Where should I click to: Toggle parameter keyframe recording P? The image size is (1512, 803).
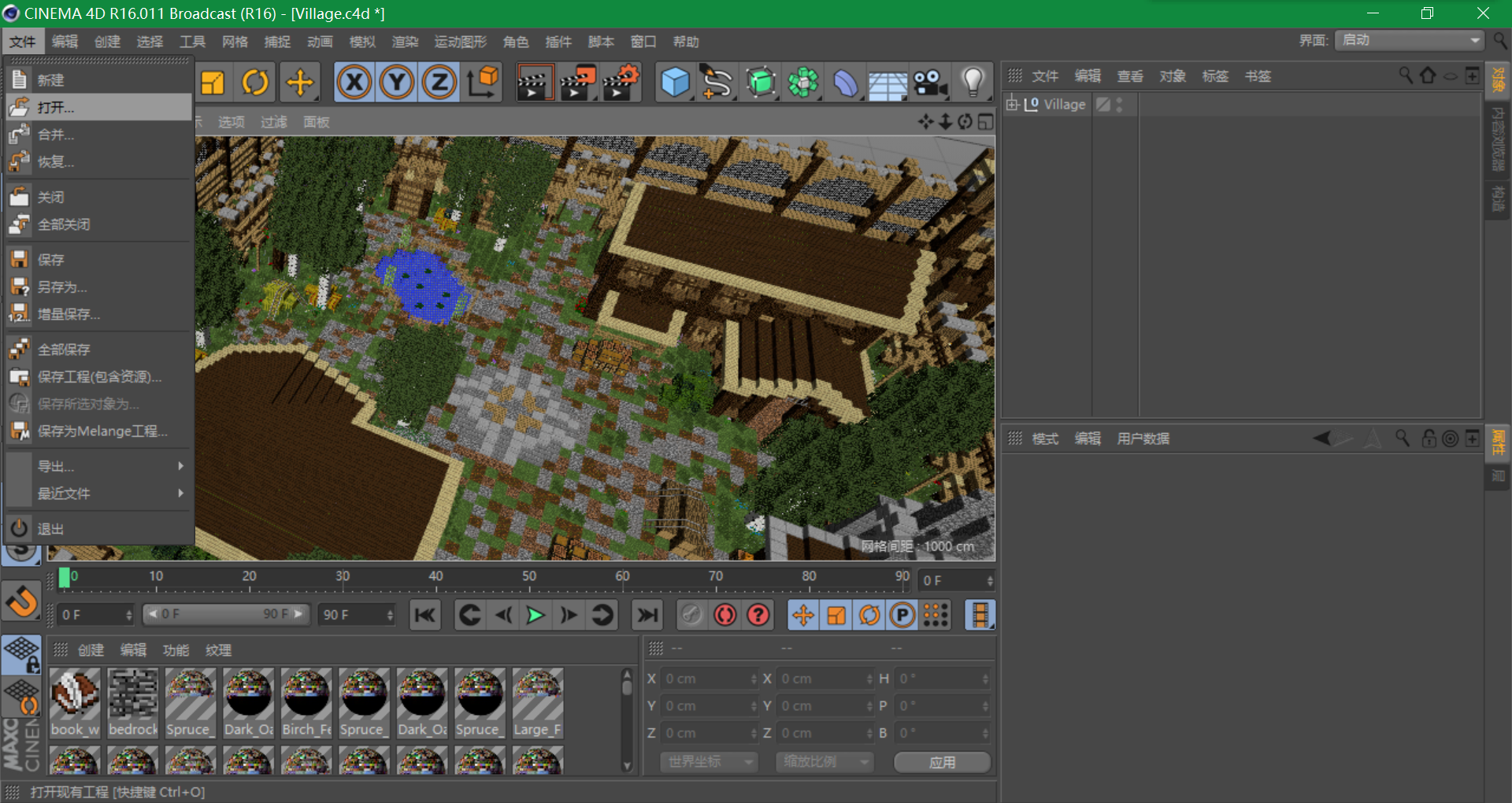[902, 615]
